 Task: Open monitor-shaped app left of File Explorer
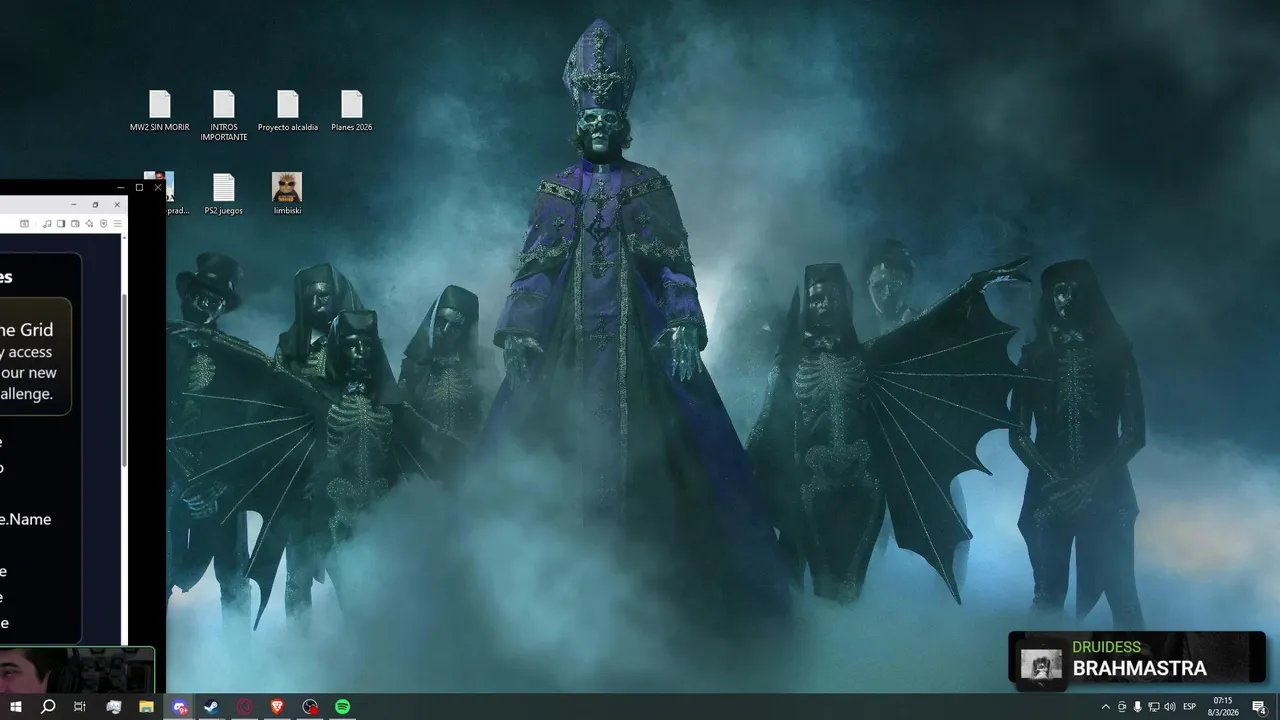[x=113, y=707]
